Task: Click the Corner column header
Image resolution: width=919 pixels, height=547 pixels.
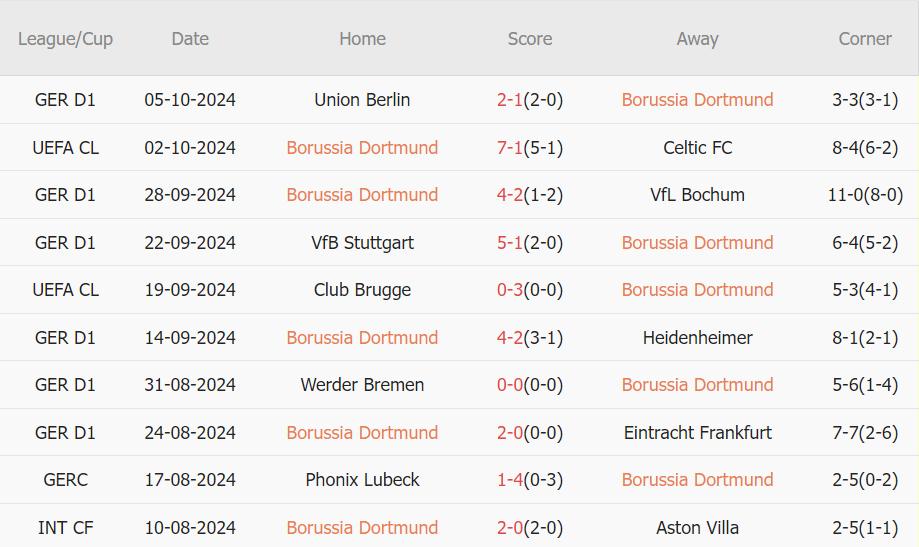Action: (865, 39)
